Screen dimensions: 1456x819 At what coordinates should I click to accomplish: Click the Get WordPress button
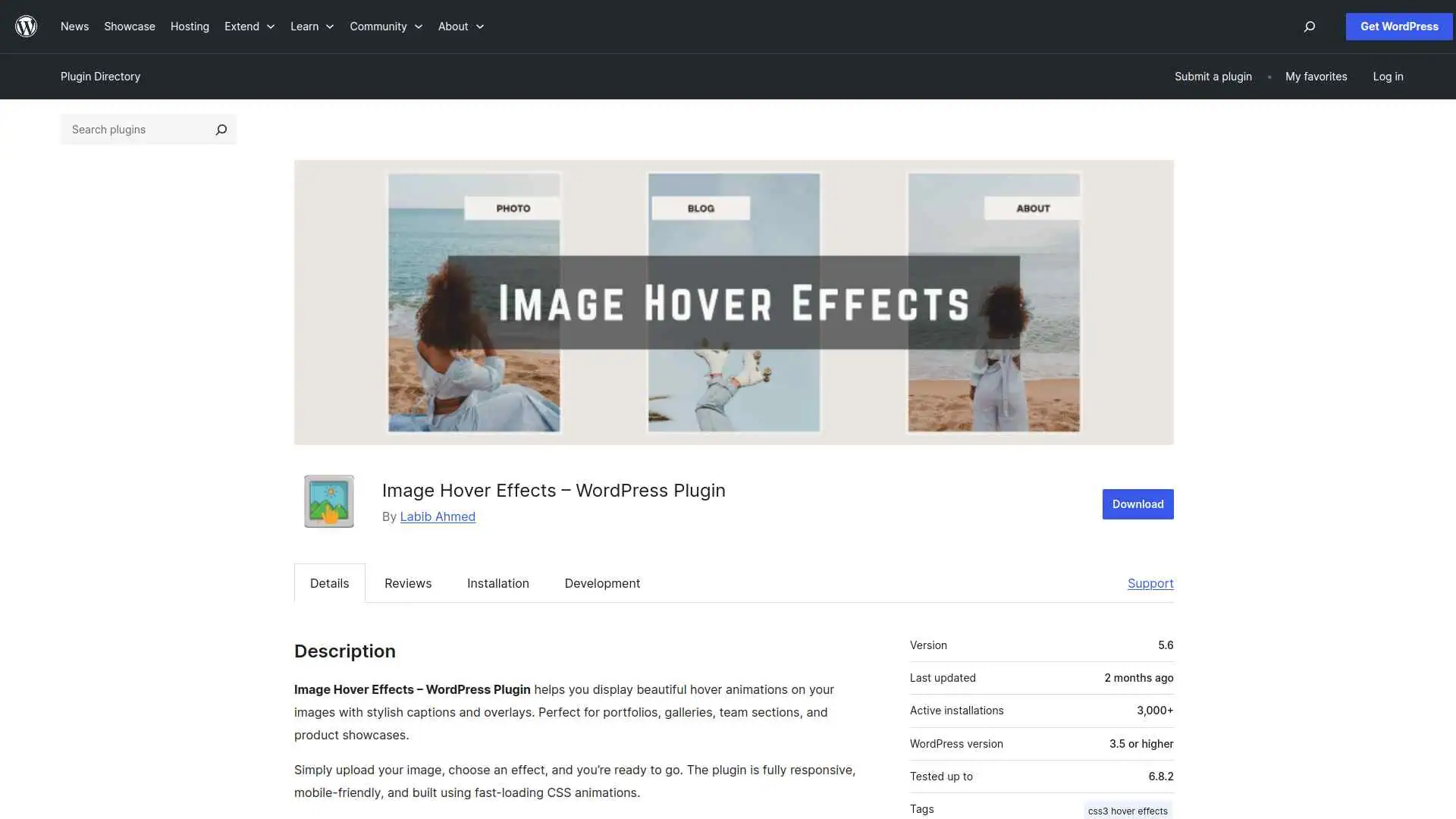point(1398,26)
